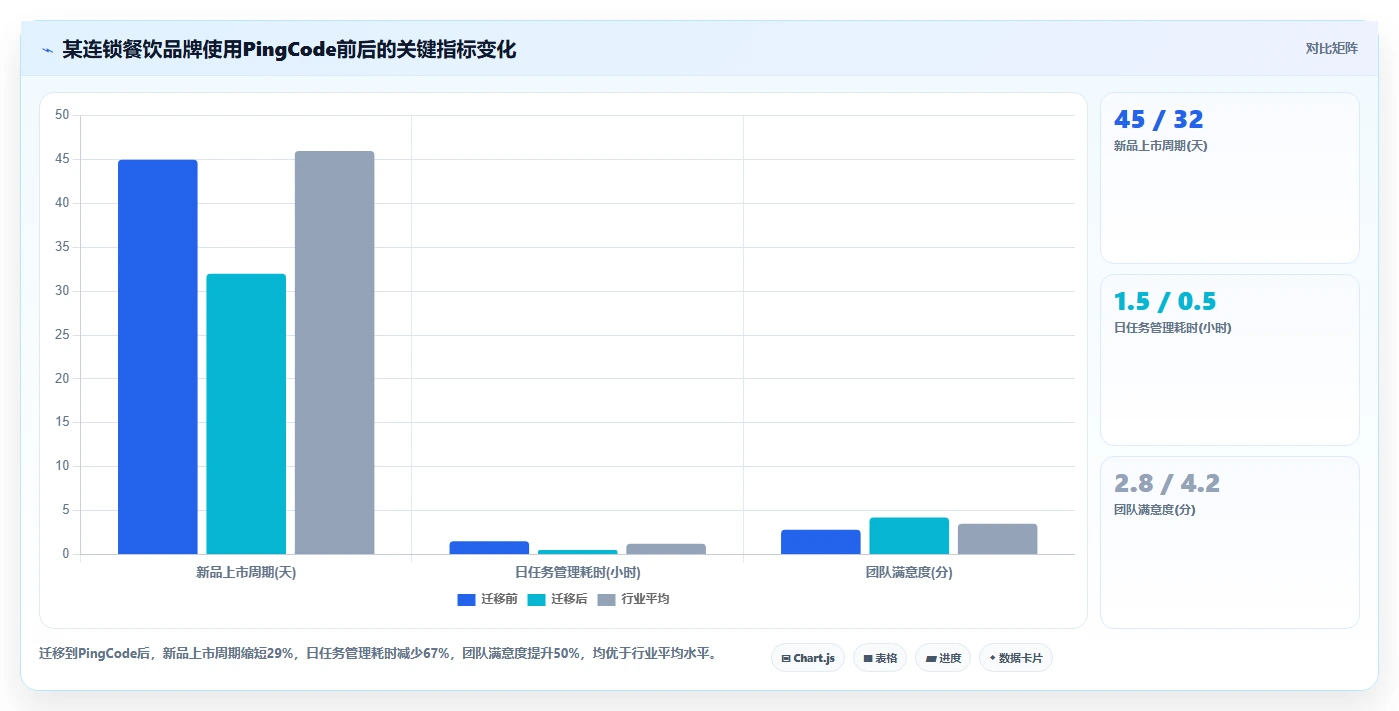Select the 数据卡片 tag button
The width and height of the screenshot is (1399, 711).
click(x=1016, y=658)
